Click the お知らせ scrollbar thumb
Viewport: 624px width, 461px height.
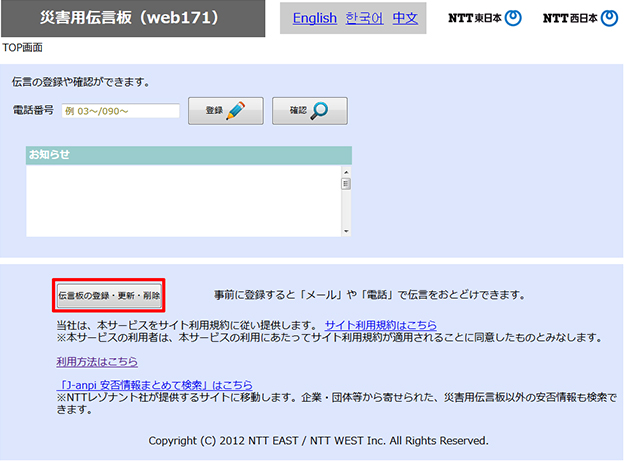click(346, 184)
